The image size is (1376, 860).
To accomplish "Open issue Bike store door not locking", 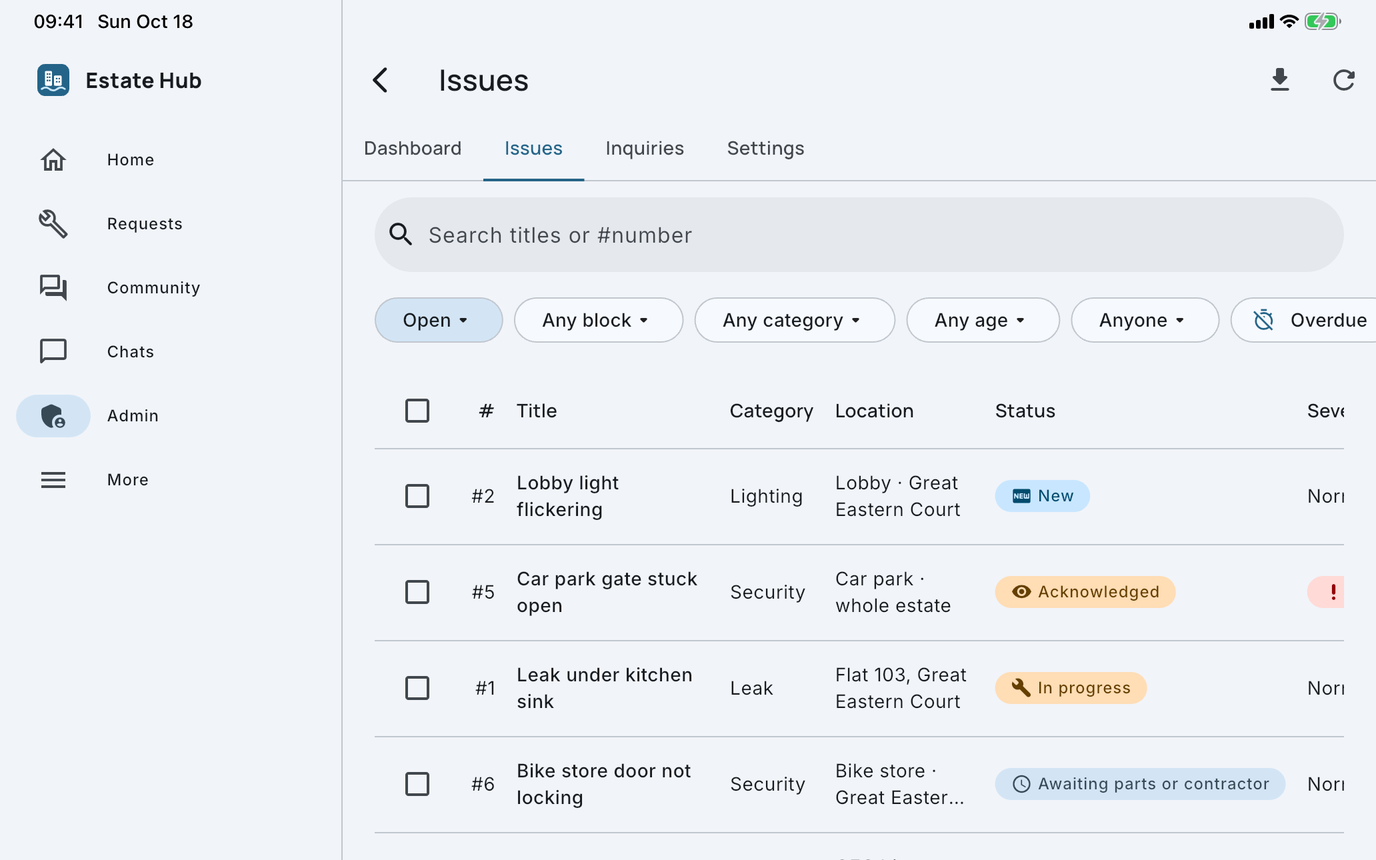I will pos(604,784).
